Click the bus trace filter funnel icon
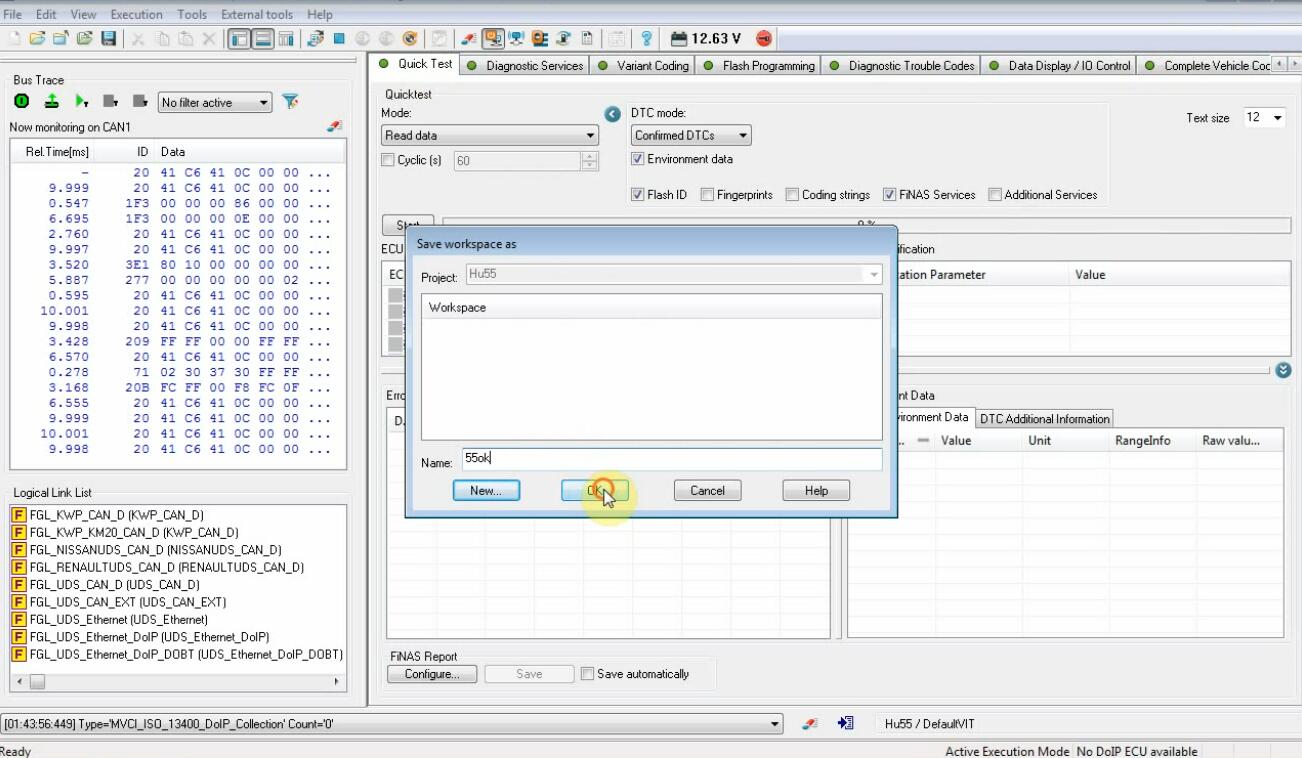This screenshot has width=1302, height=758. click(290, 102)
